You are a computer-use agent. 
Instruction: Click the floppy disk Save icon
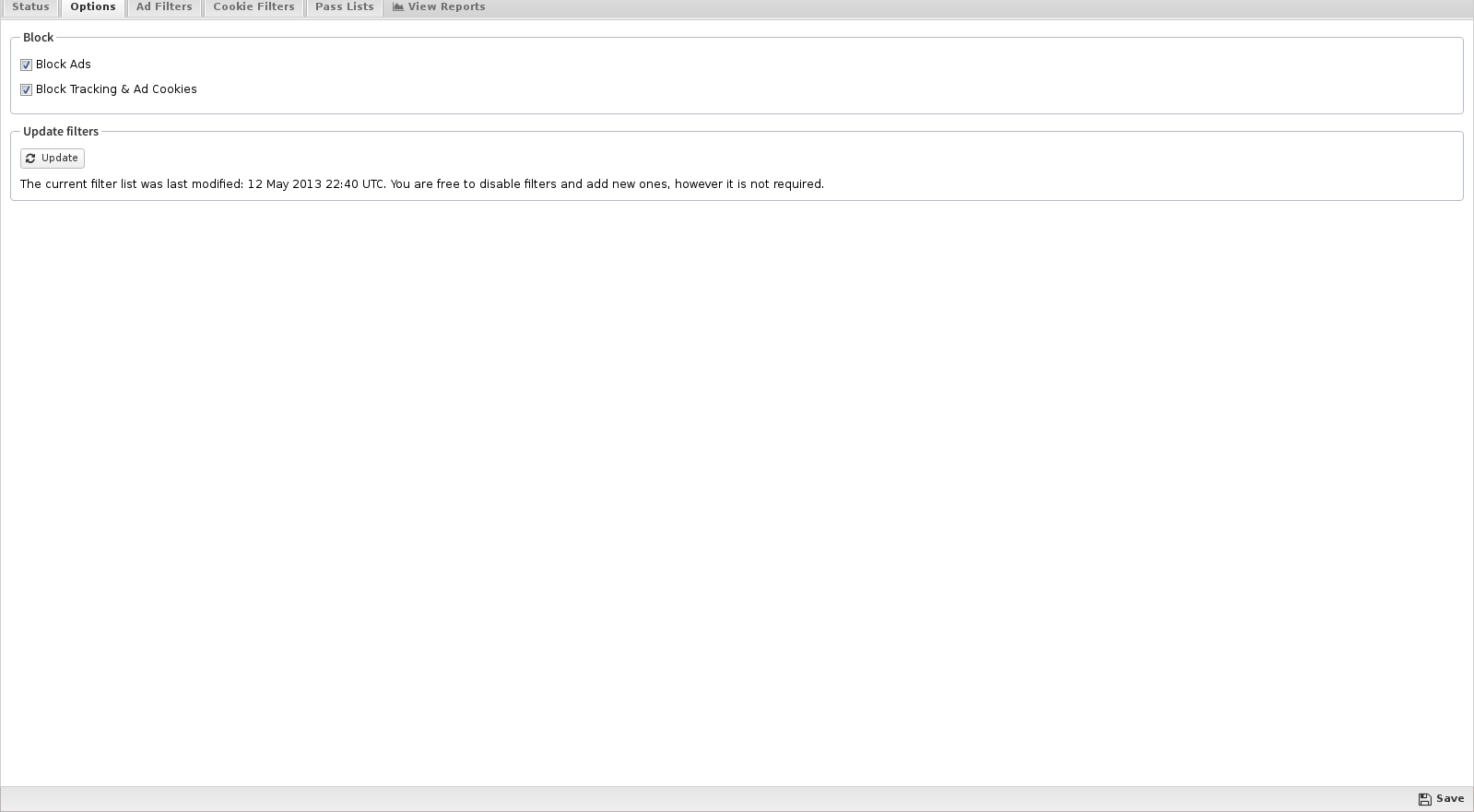coord(1424,799)
